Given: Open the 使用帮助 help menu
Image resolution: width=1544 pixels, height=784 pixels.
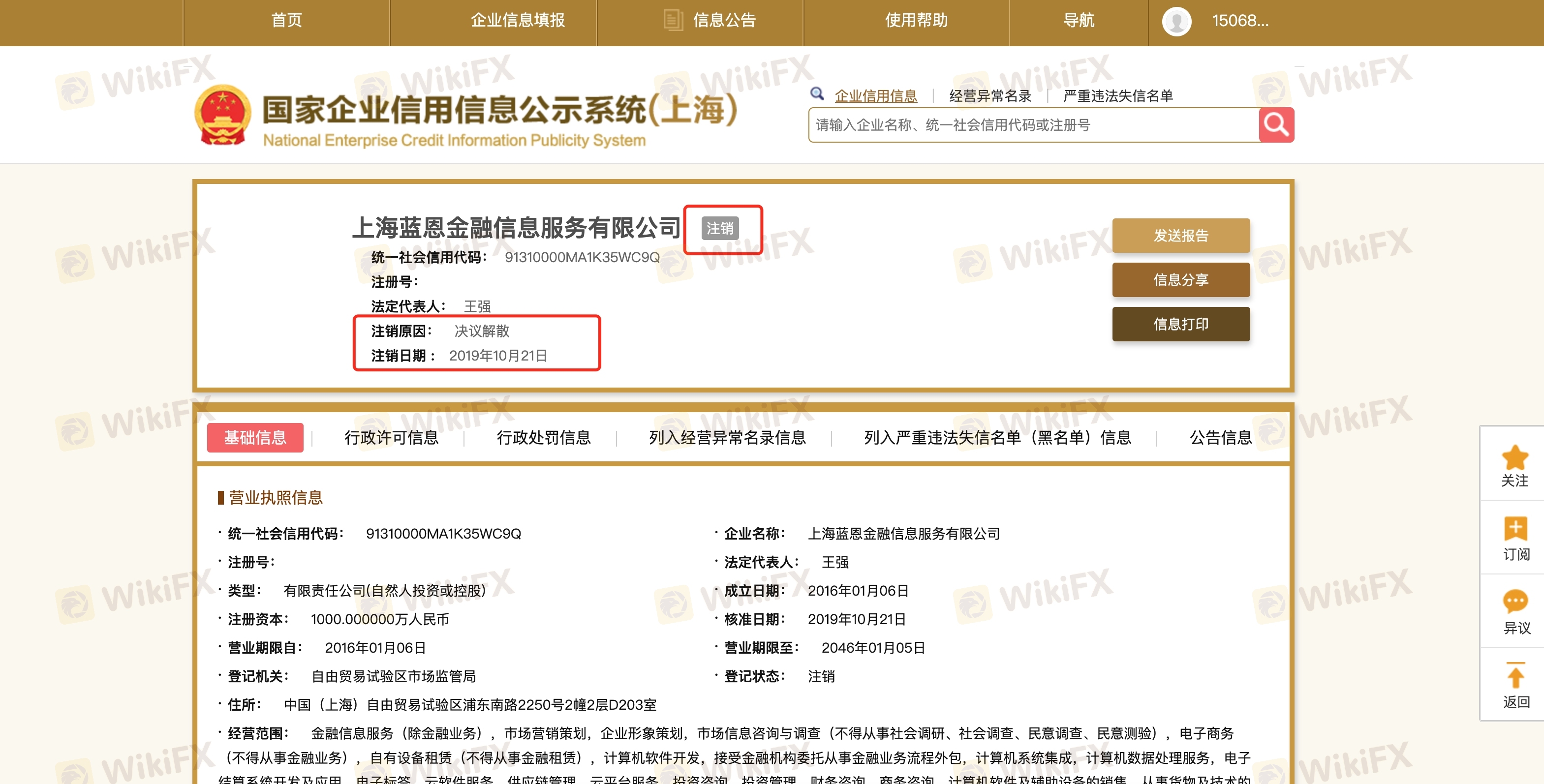Looking at the screenshot, I should tap(916, 21).
